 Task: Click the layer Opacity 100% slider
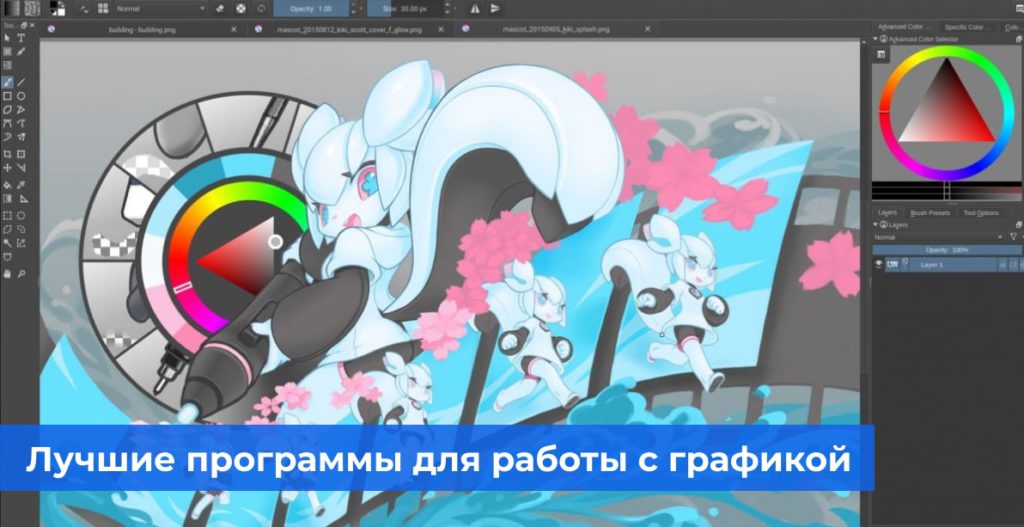click(x=946, y=250)
